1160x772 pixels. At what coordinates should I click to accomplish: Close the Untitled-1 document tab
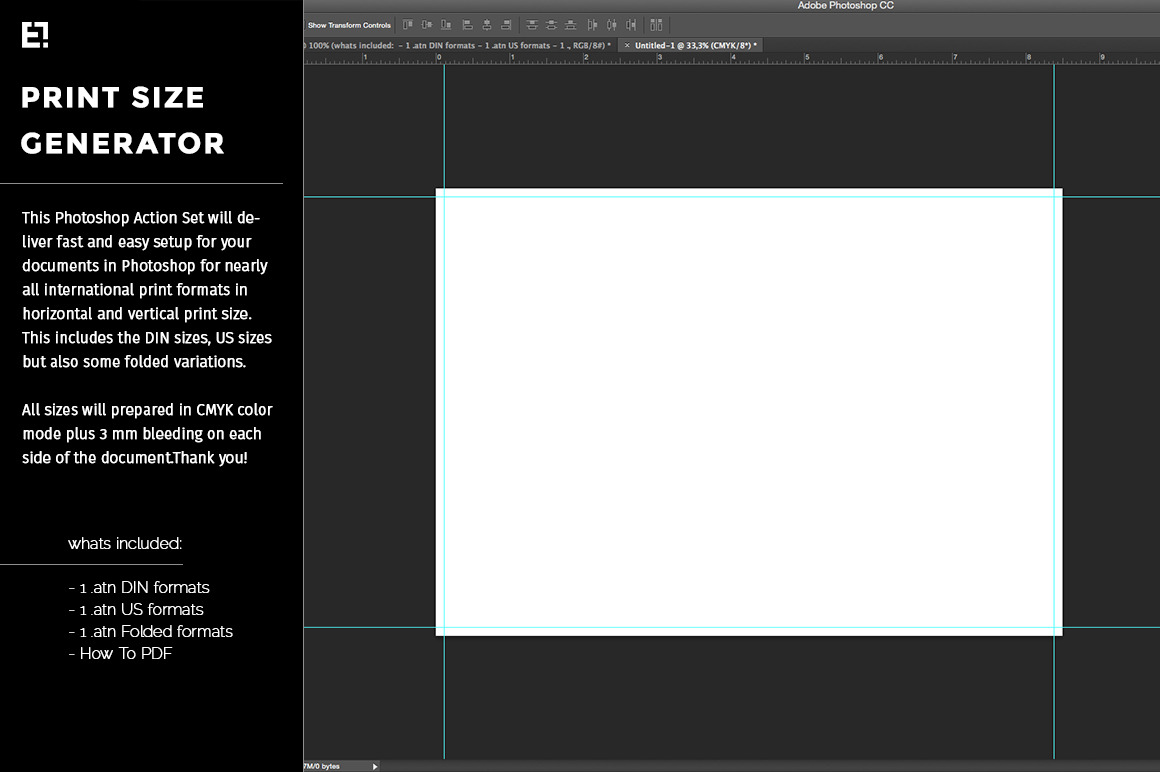click(627, 46)
